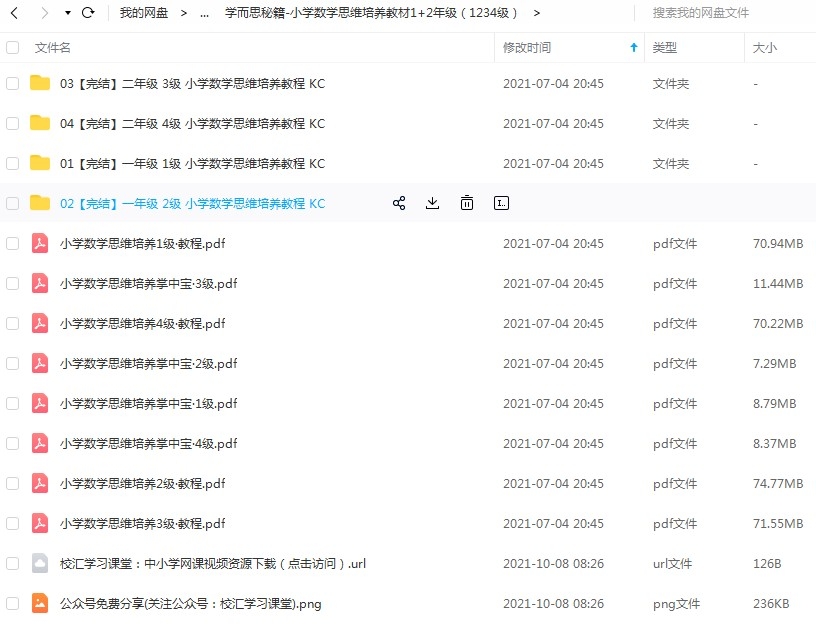The height and width of the screenshot is (627, 816).
Task: Check the box for 03 二年级 3级 folder
Action: pos(12,83)
